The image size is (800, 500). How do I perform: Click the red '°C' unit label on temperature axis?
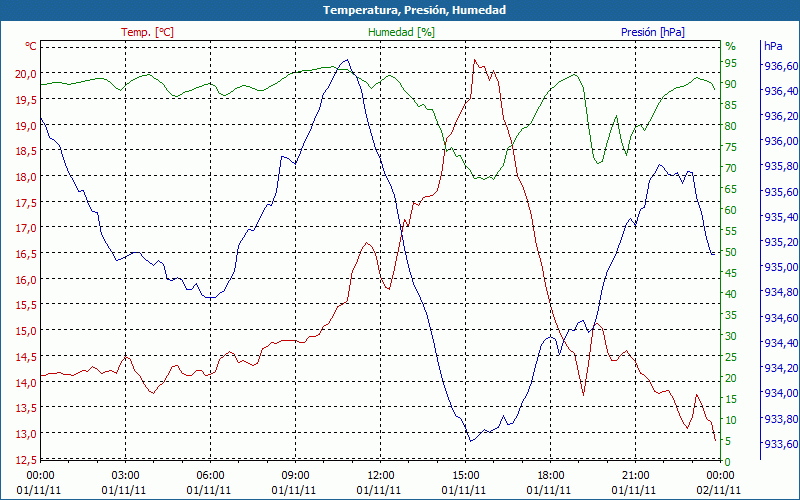(x=31, y=46)
